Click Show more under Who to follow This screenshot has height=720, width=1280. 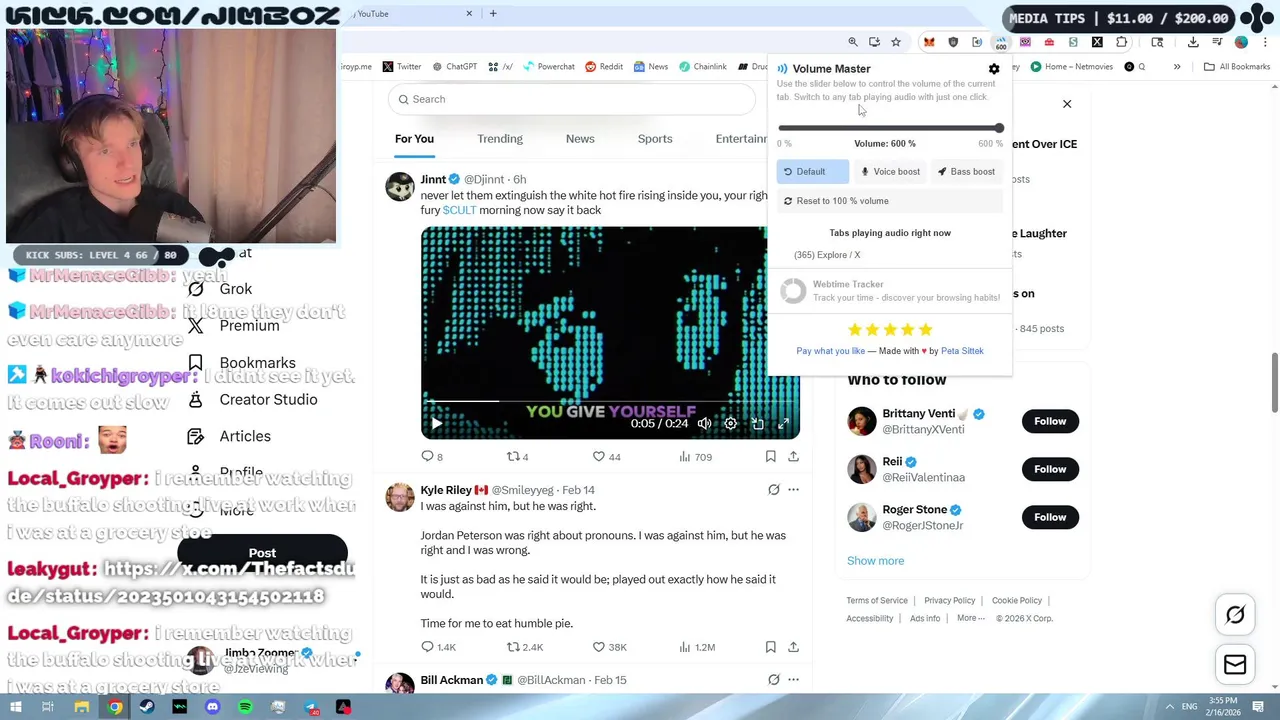pyautogui.click(x=875, y=561)
